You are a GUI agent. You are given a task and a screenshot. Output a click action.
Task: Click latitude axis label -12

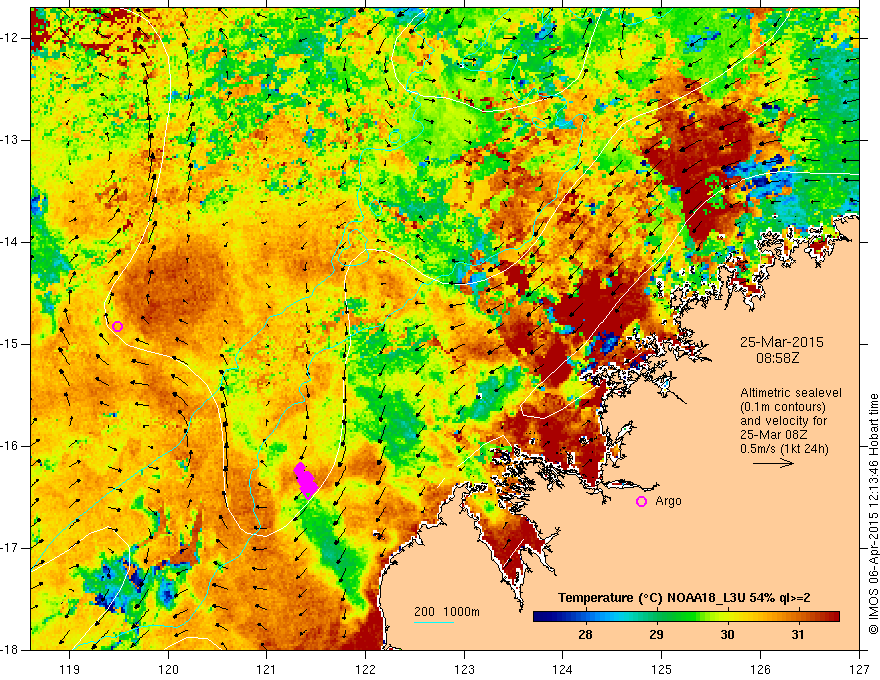10,38
